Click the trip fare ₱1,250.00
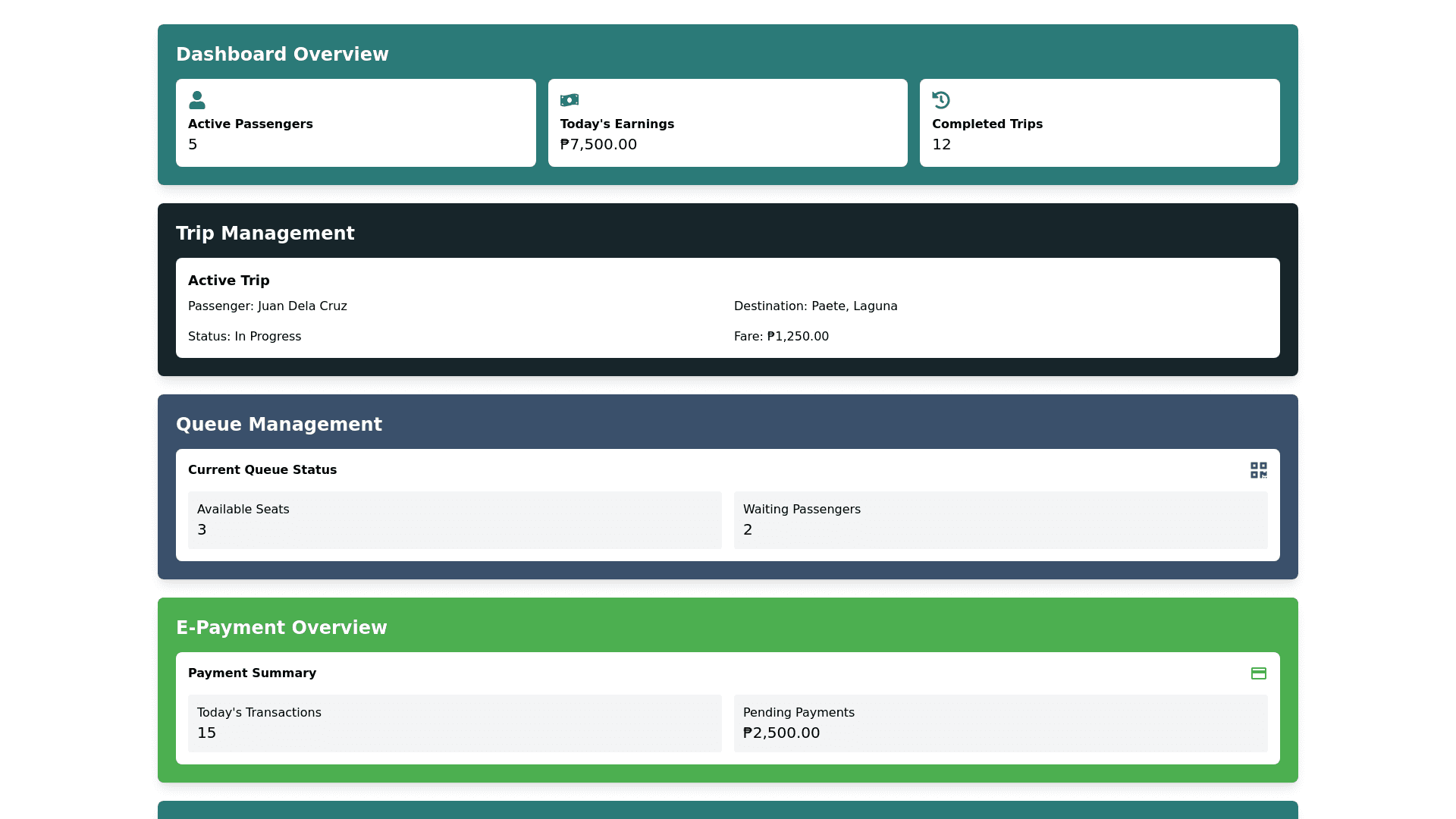The width and height of the screenshot is (1456, 819). [x=797, y=337]
